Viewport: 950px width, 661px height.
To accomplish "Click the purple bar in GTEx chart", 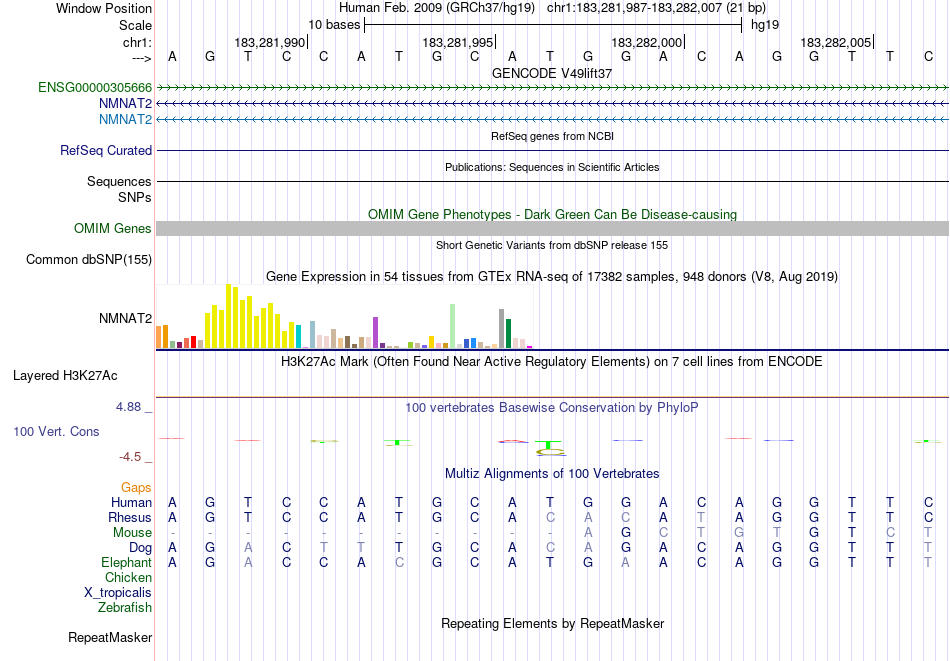I will point(376,333).
